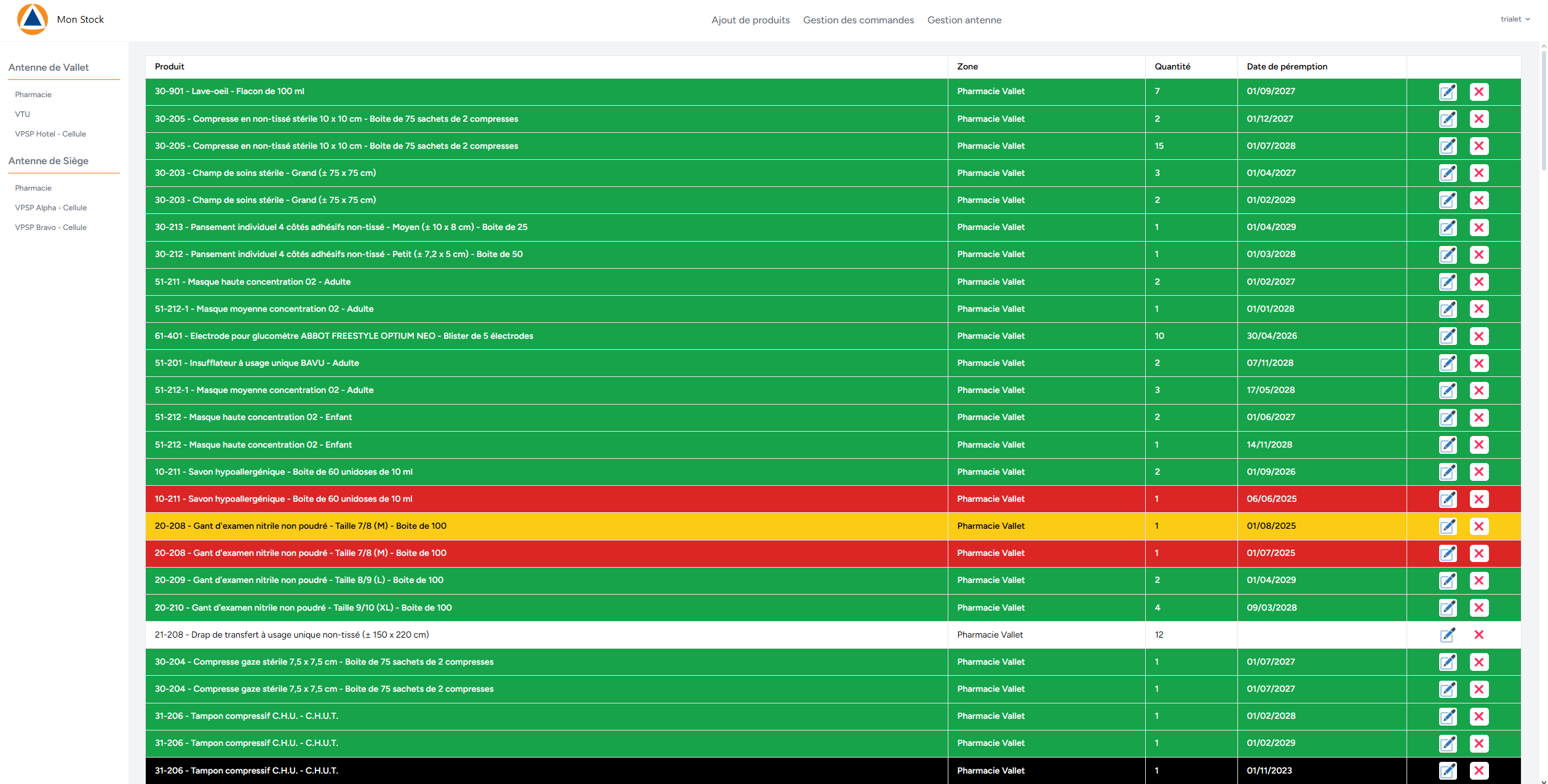Click the date 01/11/2023 in black row

pos(1269,770)
